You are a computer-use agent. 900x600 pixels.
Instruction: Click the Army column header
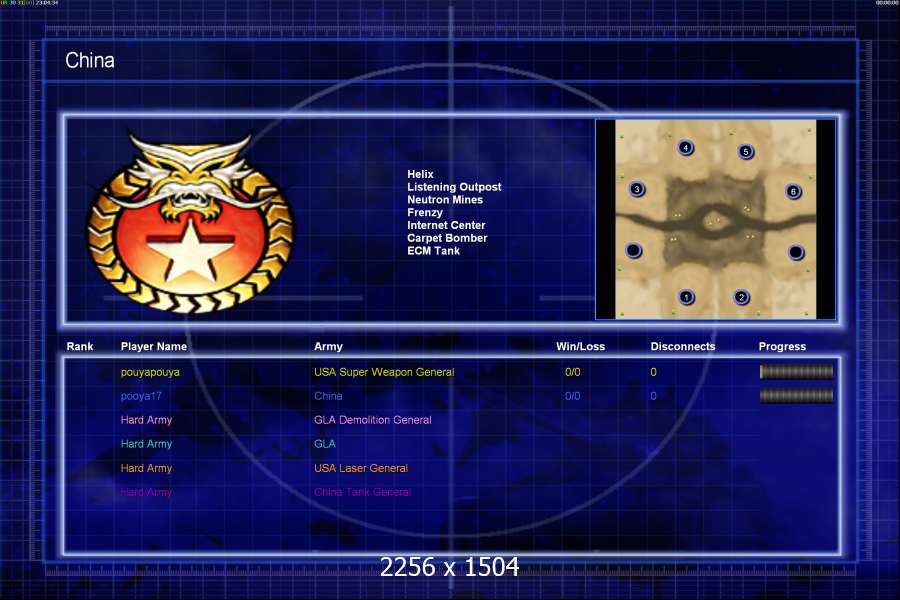click(328, 346)
